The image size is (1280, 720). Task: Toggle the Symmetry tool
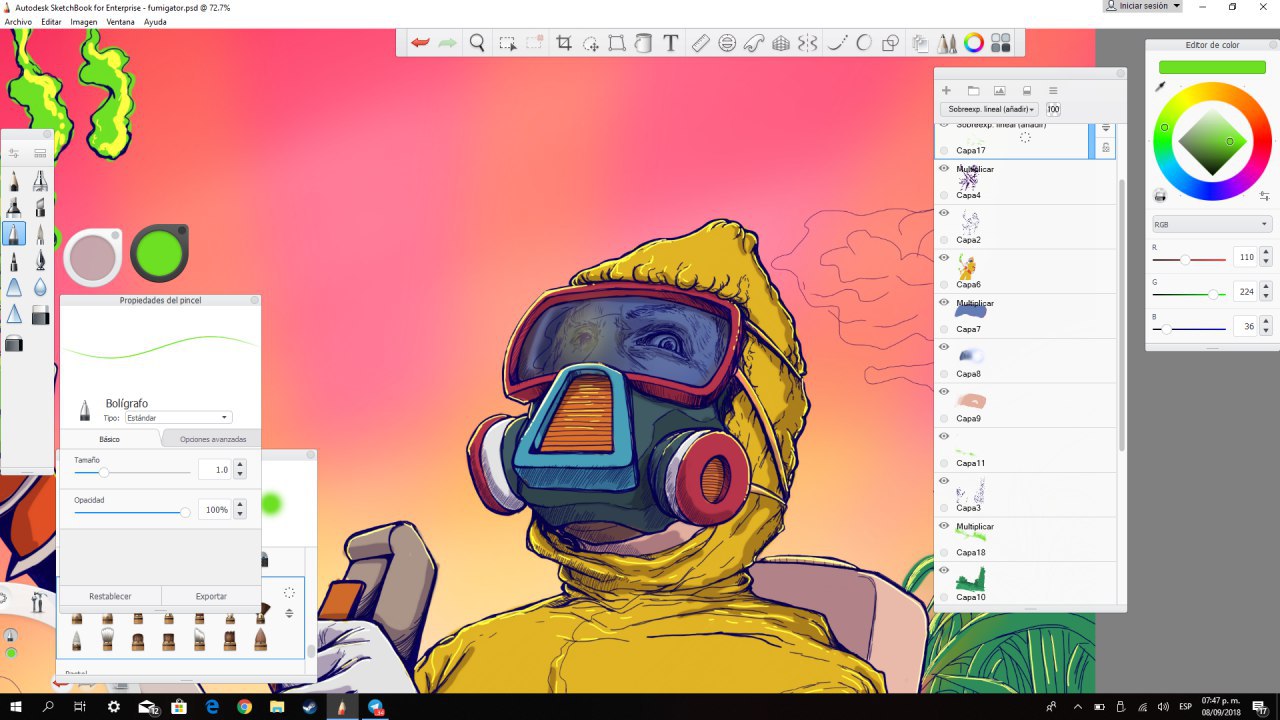point(808,43)
